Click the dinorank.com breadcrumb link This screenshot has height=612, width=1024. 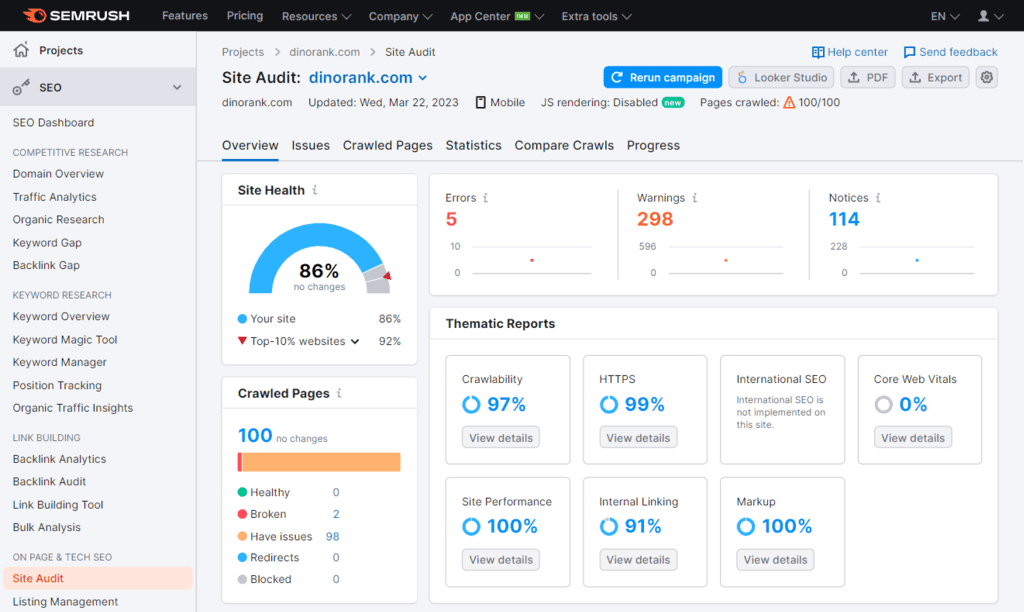(325, 52)
